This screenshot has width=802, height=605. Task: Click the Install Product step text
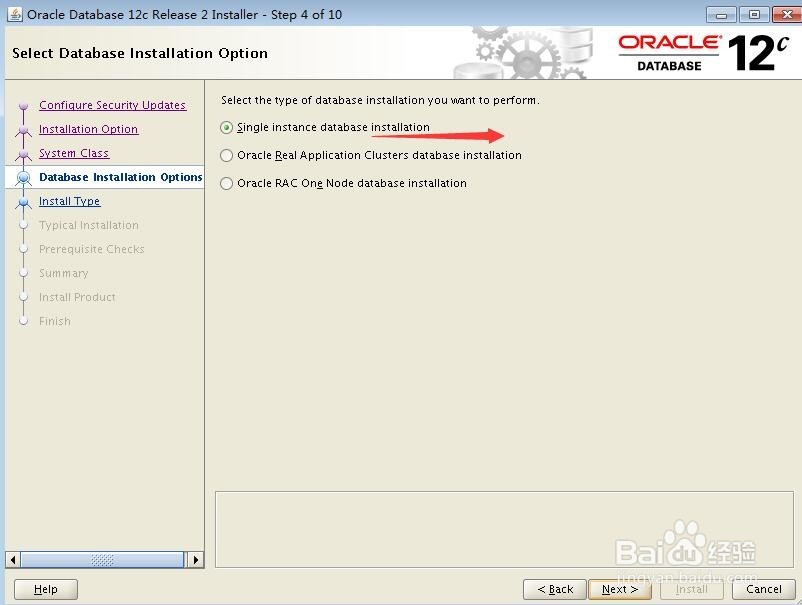pos(77,297)
